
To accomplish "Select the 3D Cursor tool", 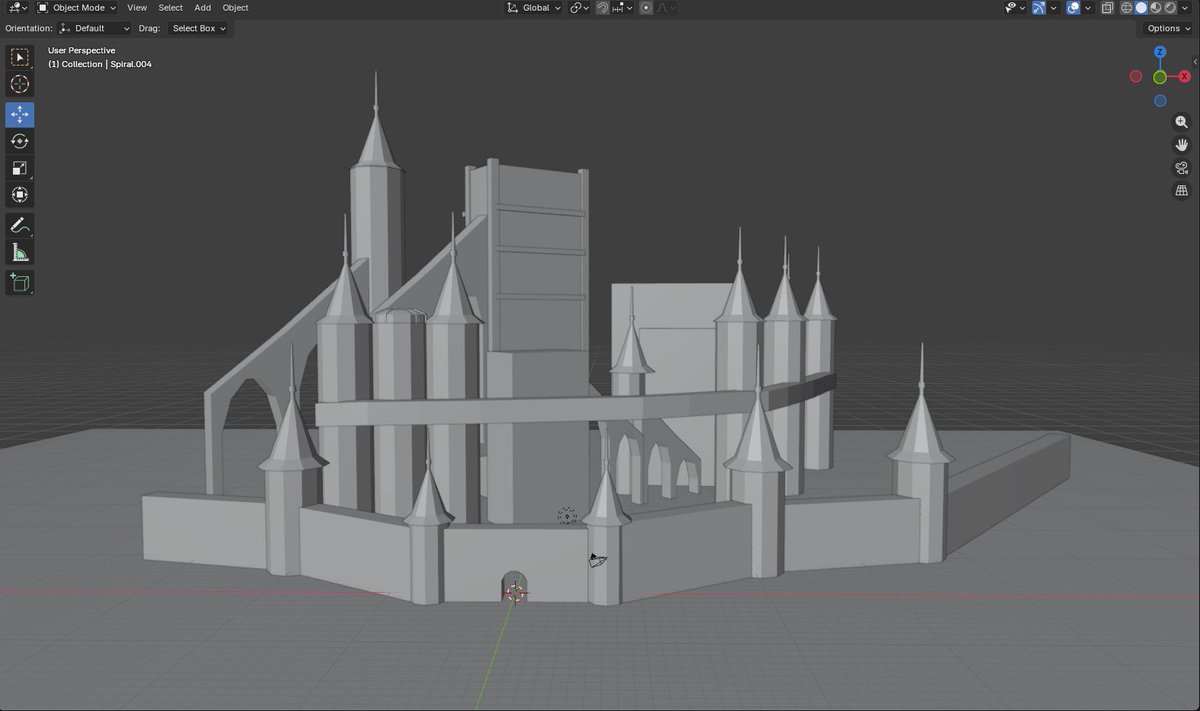I will [x=20, y=85].
